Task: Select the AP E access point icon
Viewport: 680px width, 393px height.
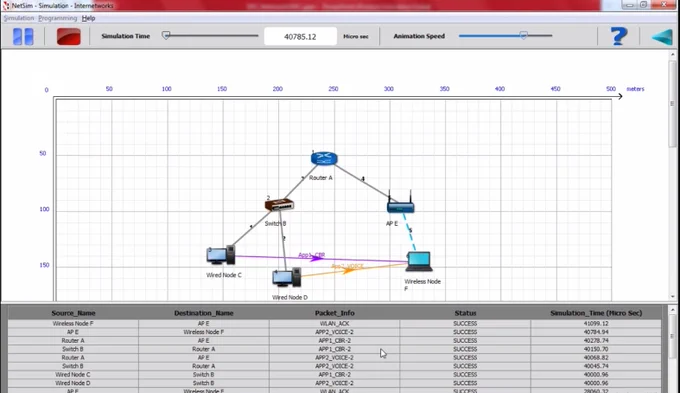Action: 400,203
